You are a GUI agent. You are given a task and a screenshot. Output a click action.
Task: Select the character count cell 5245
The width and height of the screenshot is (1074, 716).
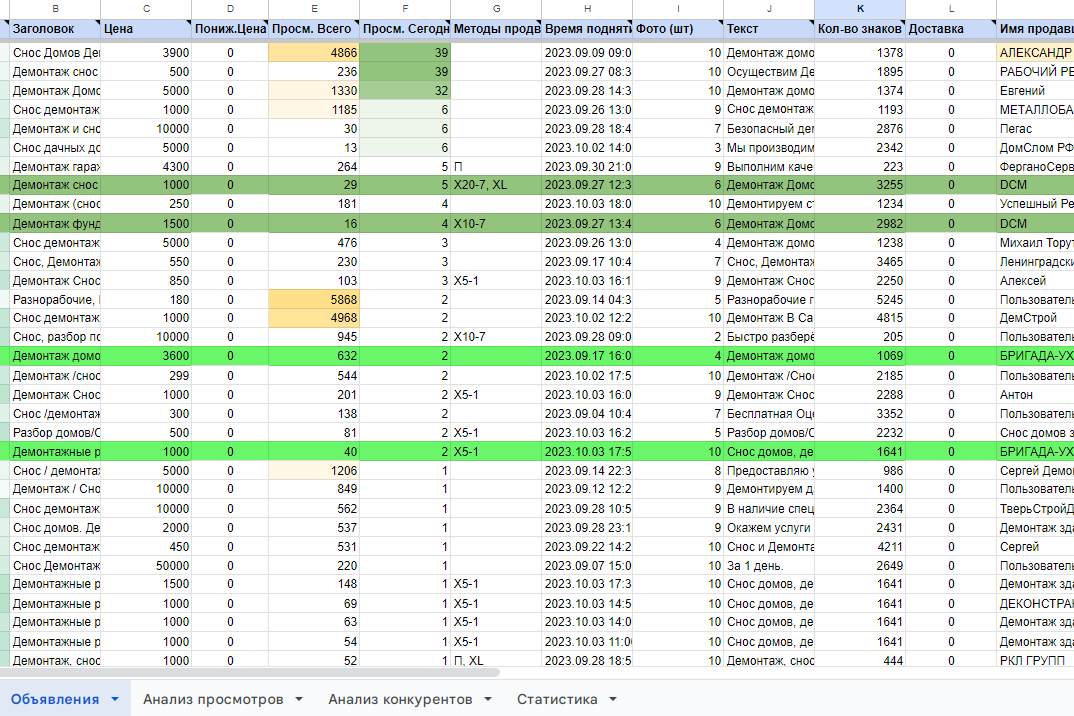click(x=860, y=299)
